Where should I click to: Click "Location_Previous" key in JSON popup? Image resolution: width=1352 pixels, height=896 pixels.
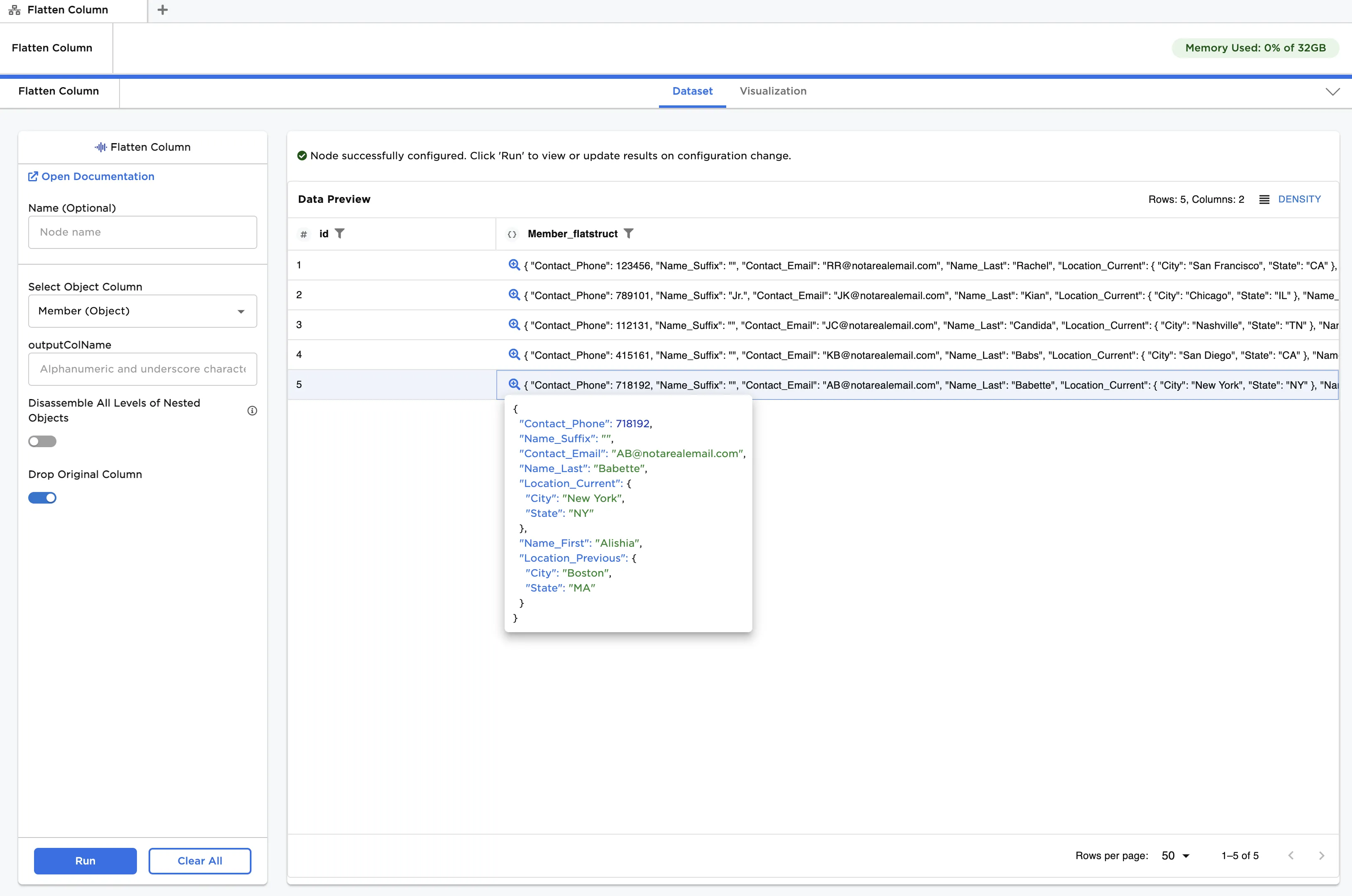[573, 558]
